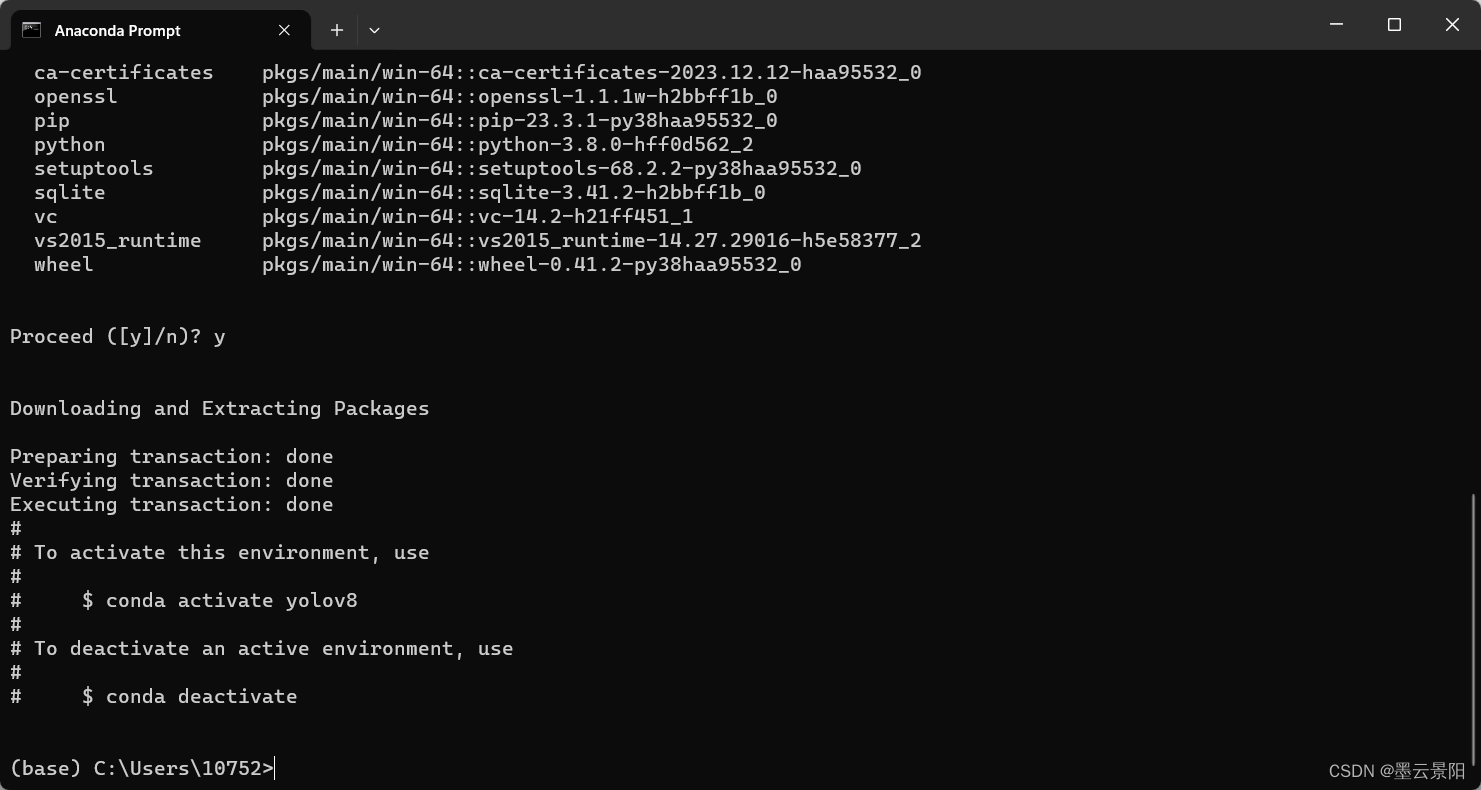
Task: Click the scrollbar on the right edge
Action: (x=1474, y=620)
